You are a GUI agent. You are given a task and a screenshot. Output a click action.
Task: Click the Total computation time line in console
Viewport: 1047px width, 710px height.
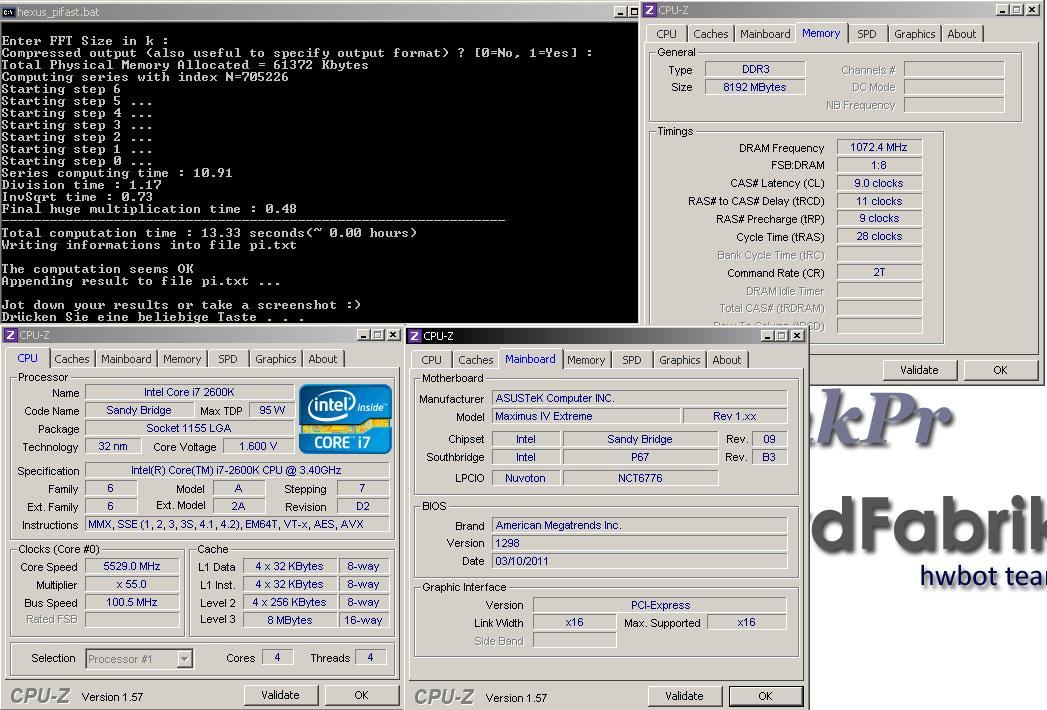(x=209, y=233)
